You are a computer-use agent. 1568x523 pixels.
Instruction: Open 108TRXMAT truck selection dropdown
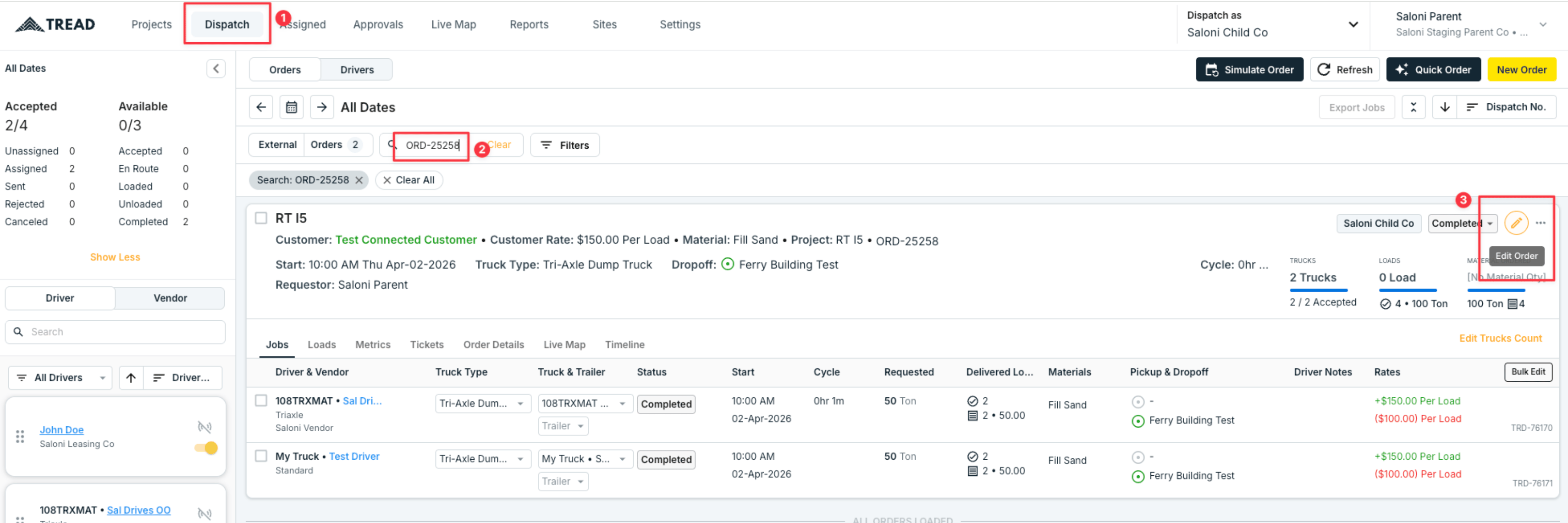[585, 404]
